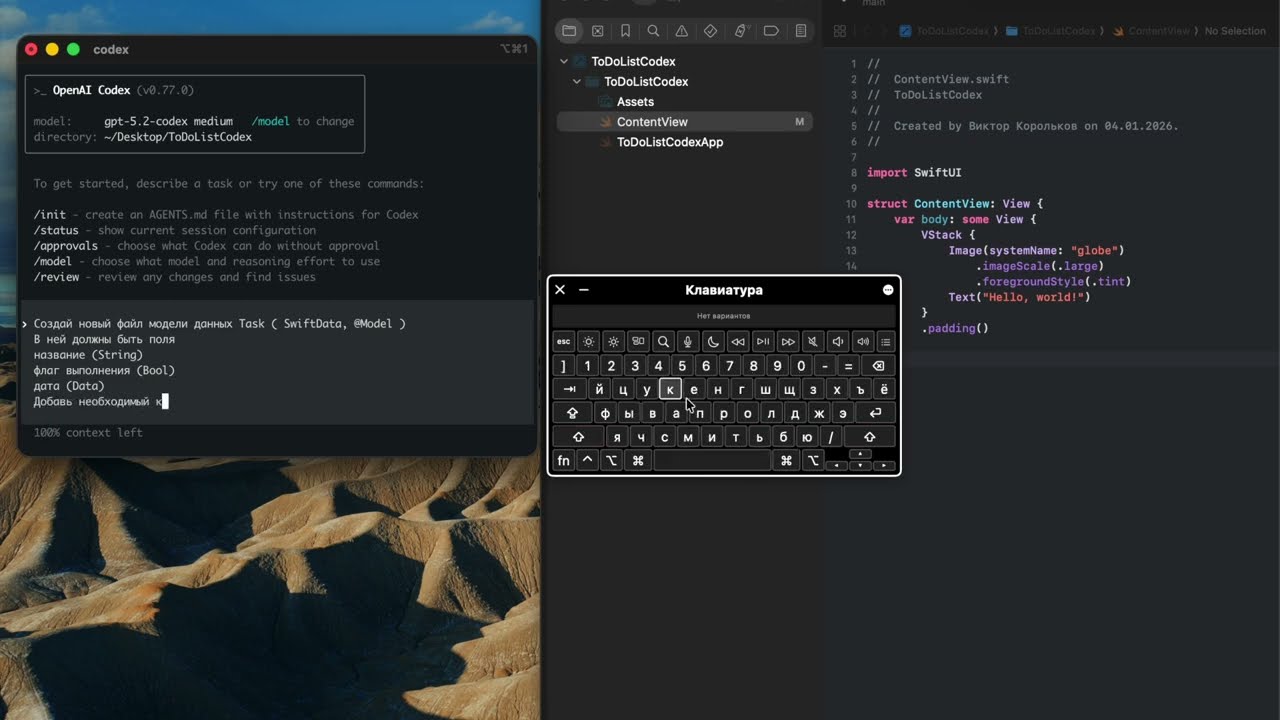Click the volume up key
The width and height of the screenshot is (1280, 720).
[862, 342]
